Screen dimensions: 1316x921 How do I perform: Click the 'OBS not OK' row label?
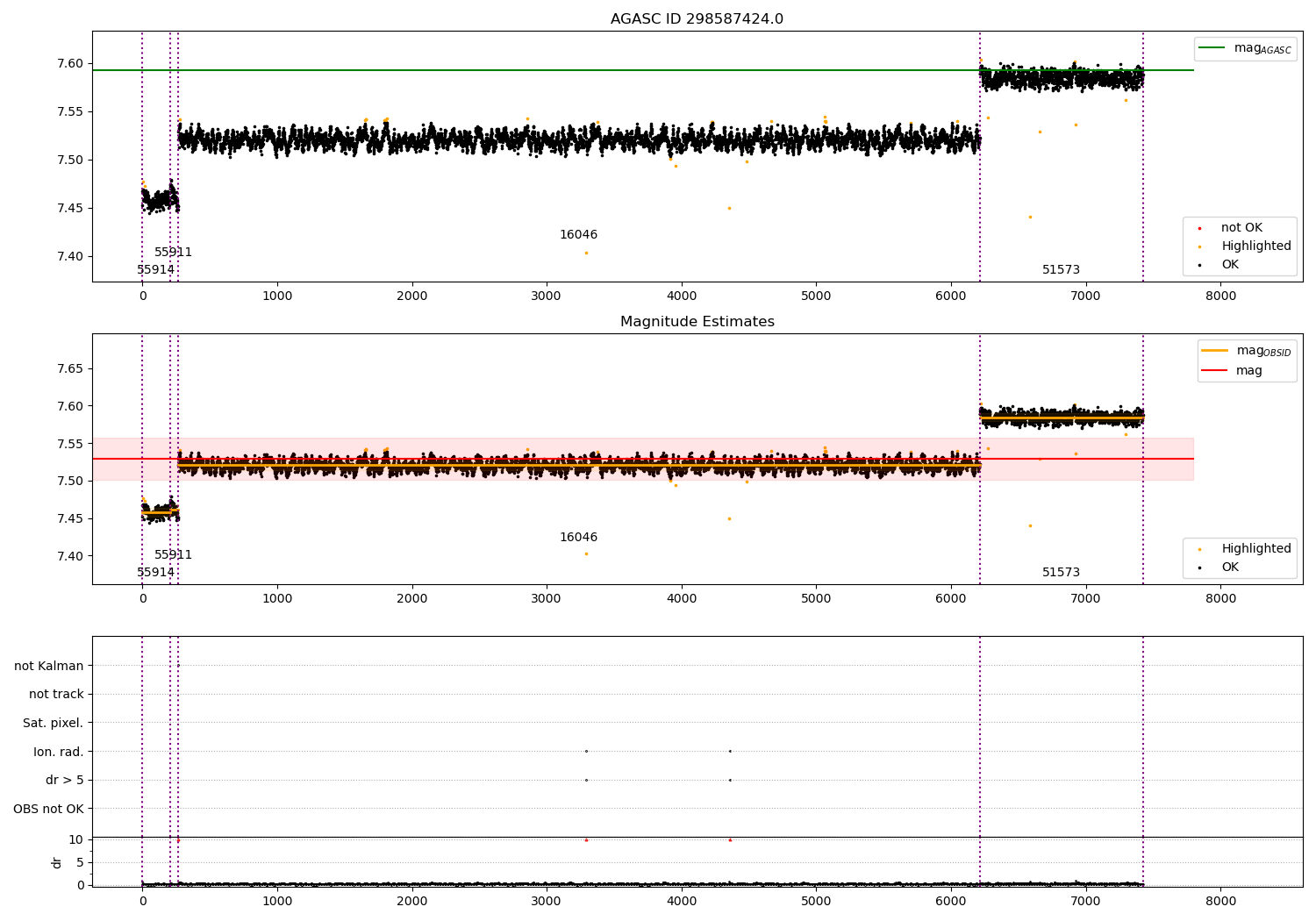pos(48,809)
